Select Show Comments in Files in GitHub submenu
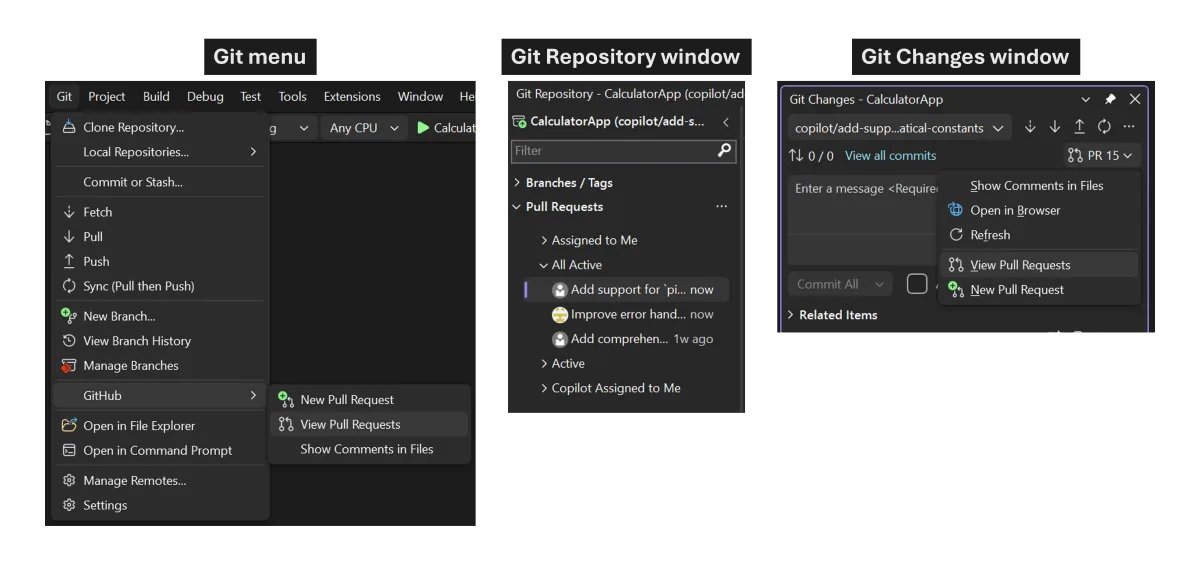The width and height of the screenshot is (1200, 563). tap(368, 449)
